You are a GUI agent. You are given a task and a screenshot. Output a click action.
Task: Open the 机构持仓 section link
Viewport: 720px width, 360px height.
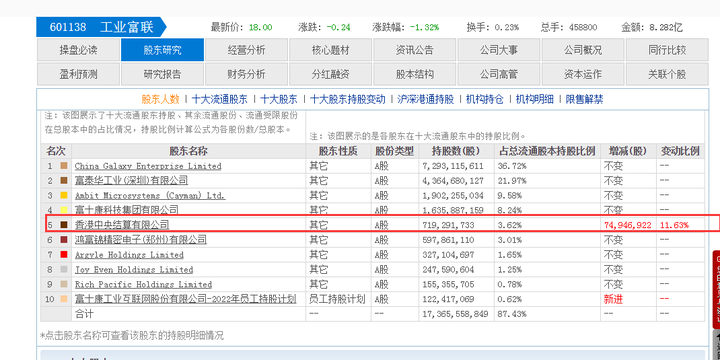point(485,99)
